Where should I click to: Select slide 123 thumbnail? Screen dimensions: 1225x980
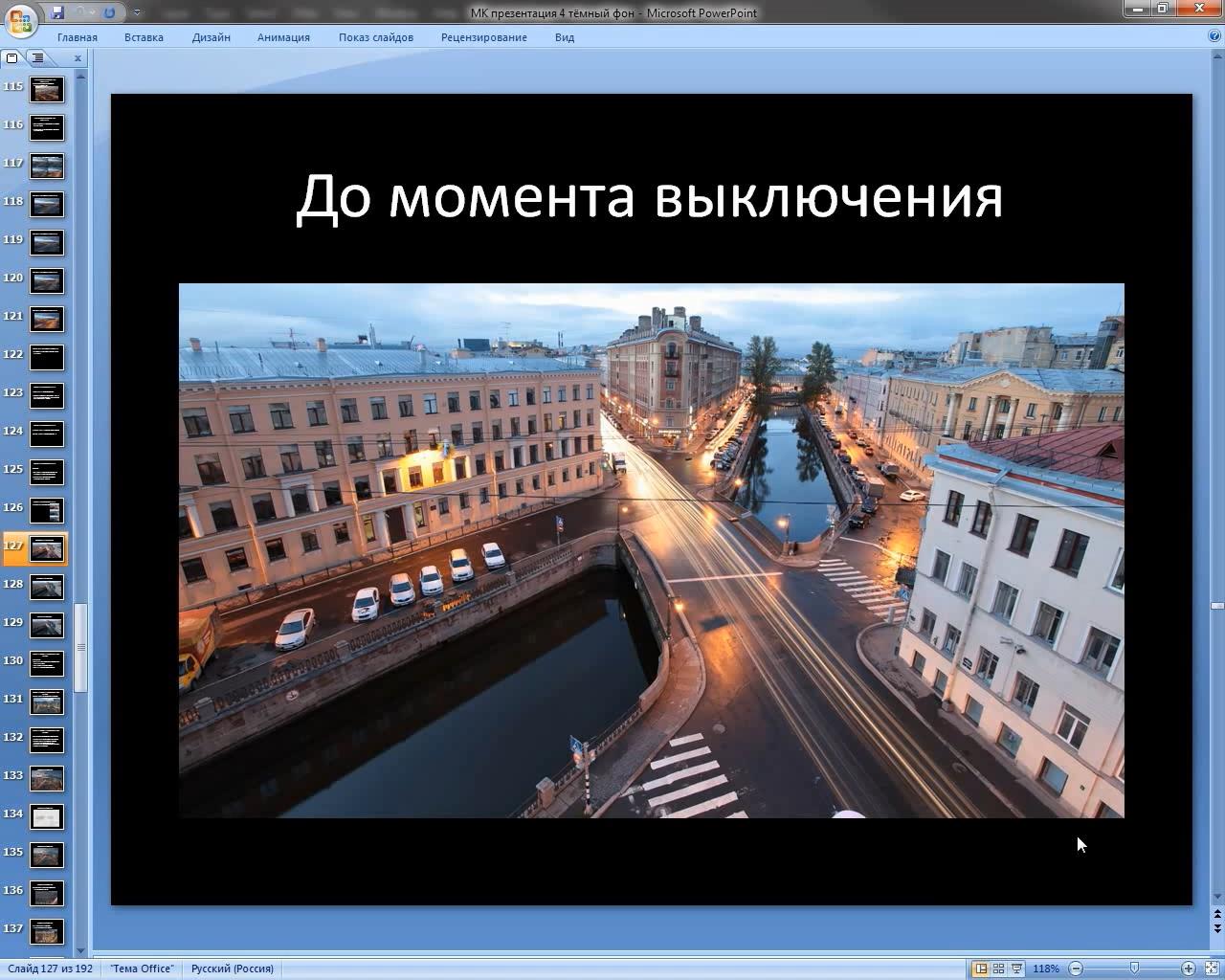pos(47,395)
